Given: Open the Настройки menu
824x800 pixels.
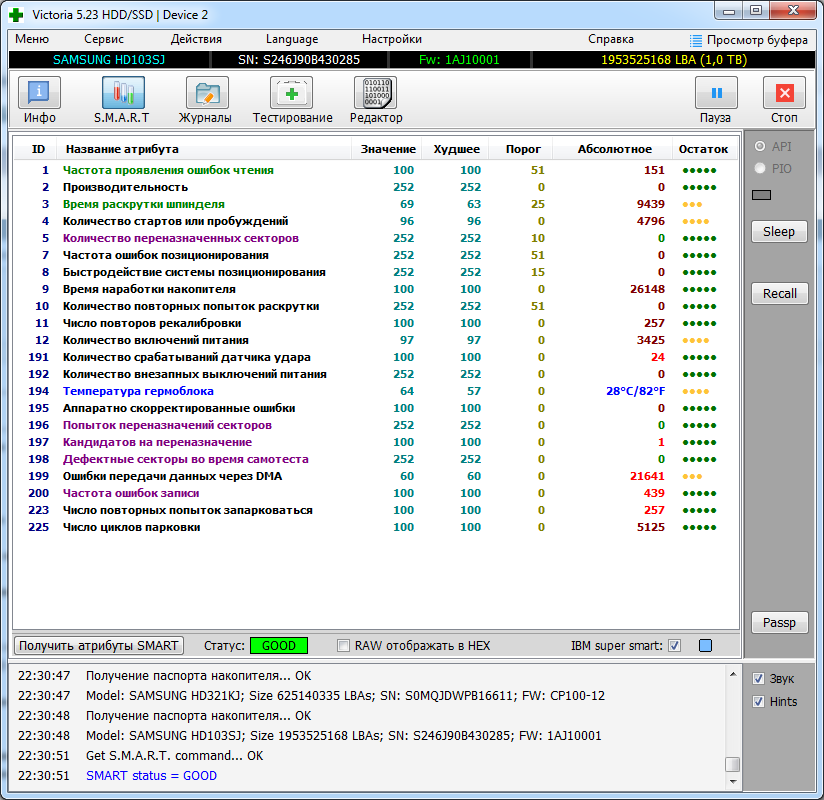Looking at the screenshot, I should (x=392, y=39).
